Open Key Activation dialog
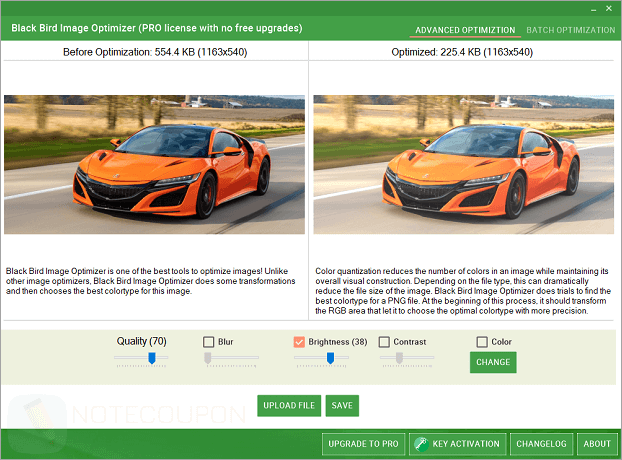The width and height of the screenshot is (622, 460). point(457,444)
